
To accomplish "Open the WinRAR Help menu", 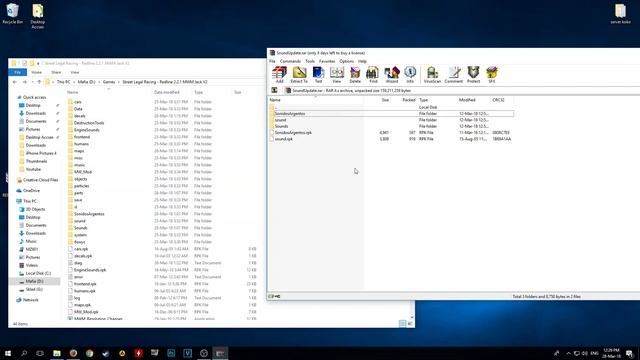I will [x=362, y=61].
